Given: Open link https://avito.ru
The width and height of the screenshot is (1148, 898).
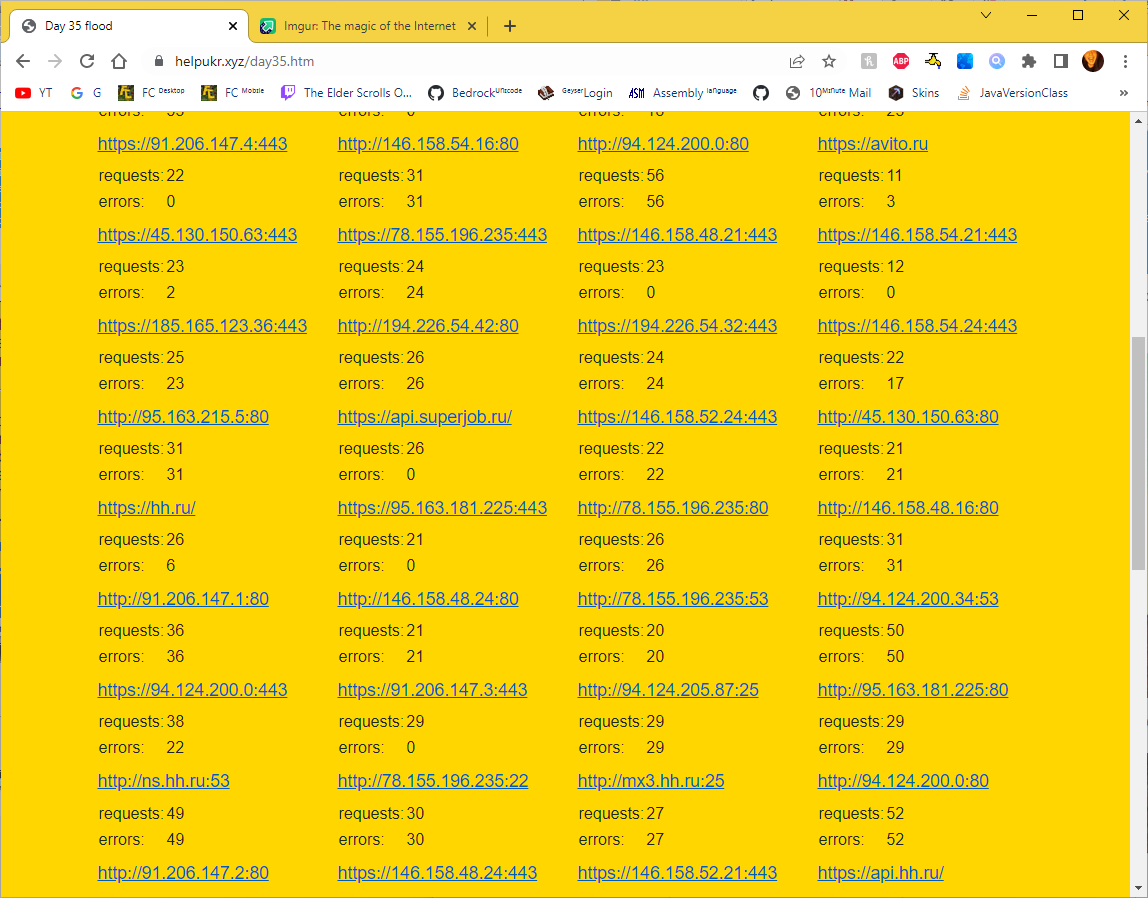Looking at the screenshot, I should click(x=873, y=144).
